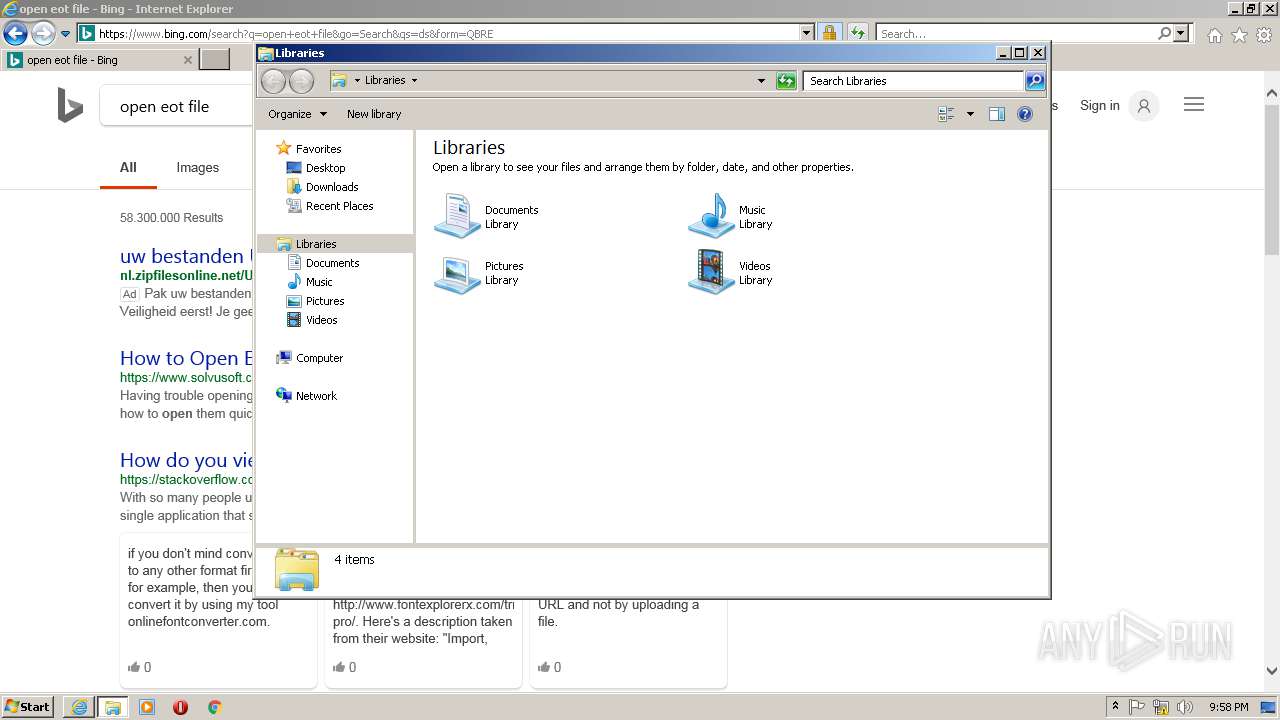
Task: Open Internet Explorer Favorites star
Action: tap(1239, 35)
